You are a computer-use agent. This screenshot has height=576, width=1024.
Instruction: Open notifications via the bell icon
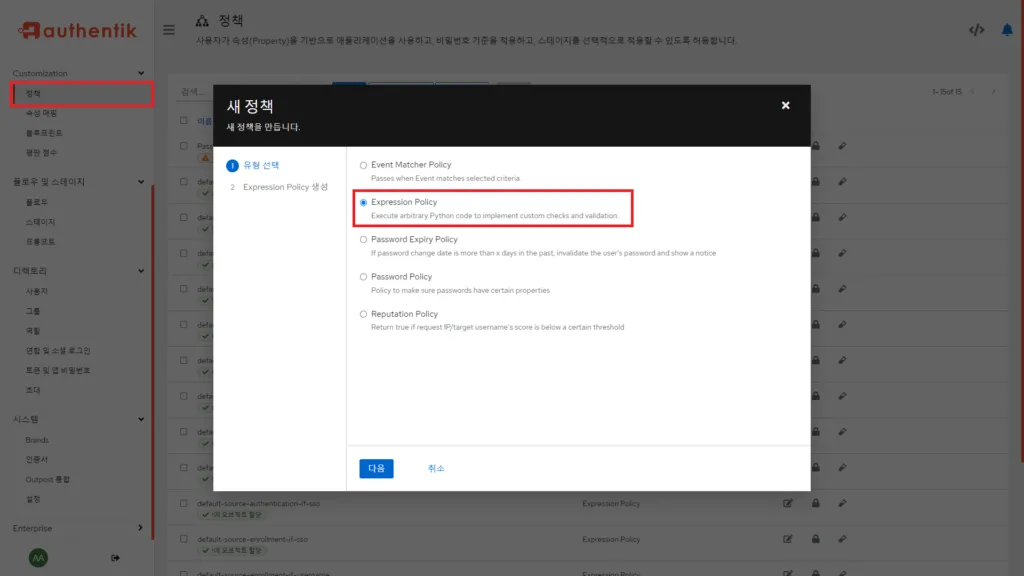click(1009, 29)
